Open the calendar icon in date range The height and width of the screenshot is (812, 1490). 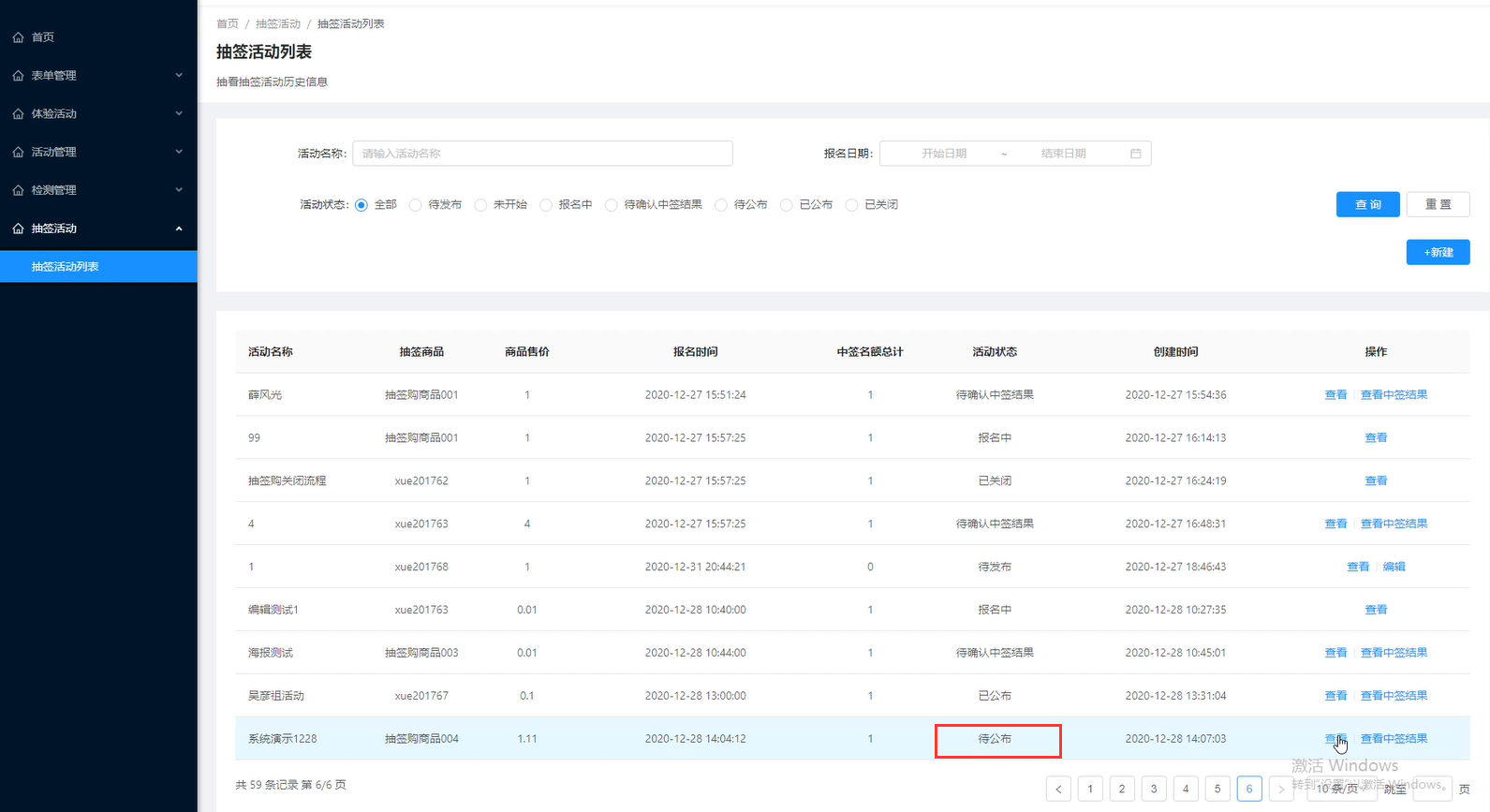[x=1135, y=154]
